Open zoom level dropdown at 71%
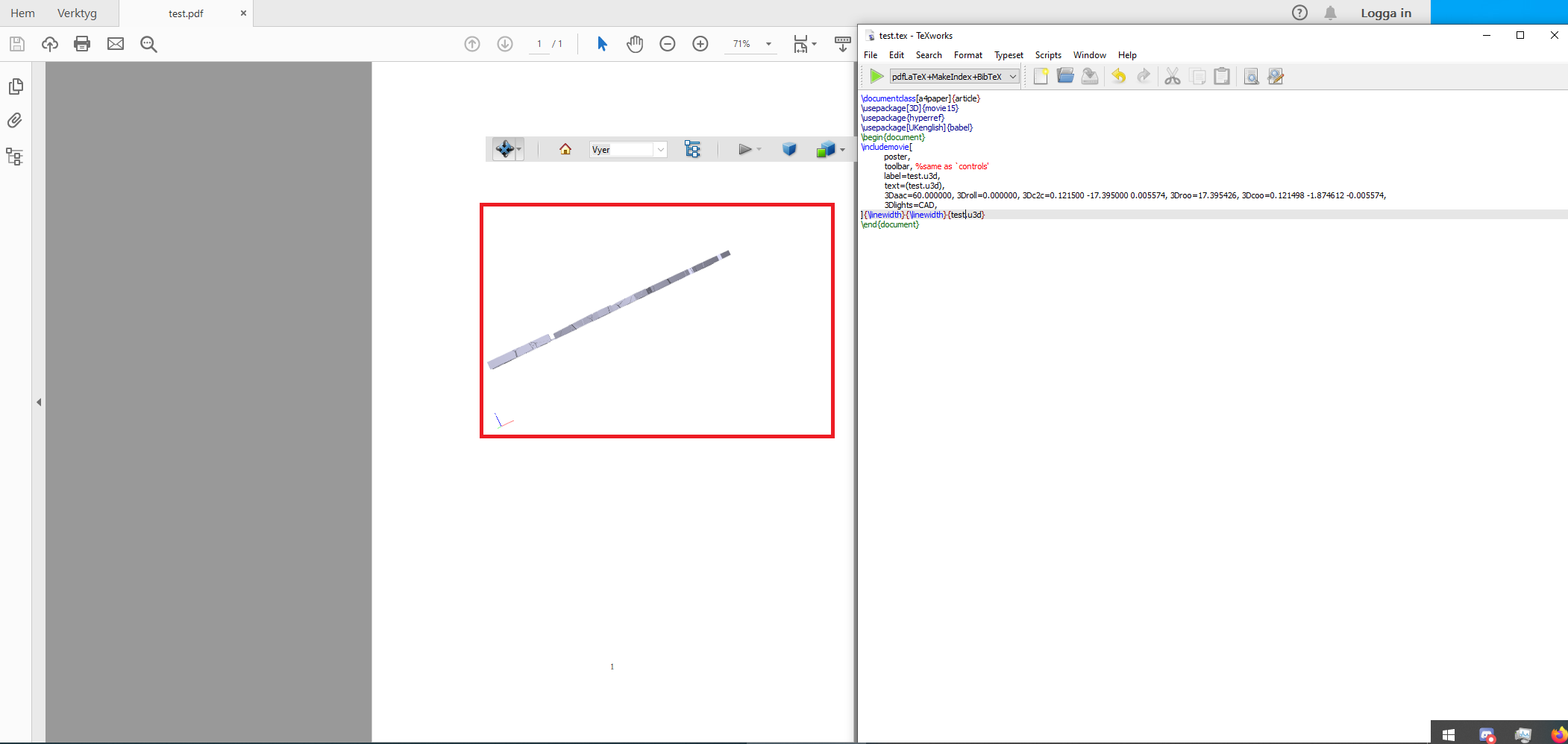Viewport: 1568px width, 744px height. (768, 44)
